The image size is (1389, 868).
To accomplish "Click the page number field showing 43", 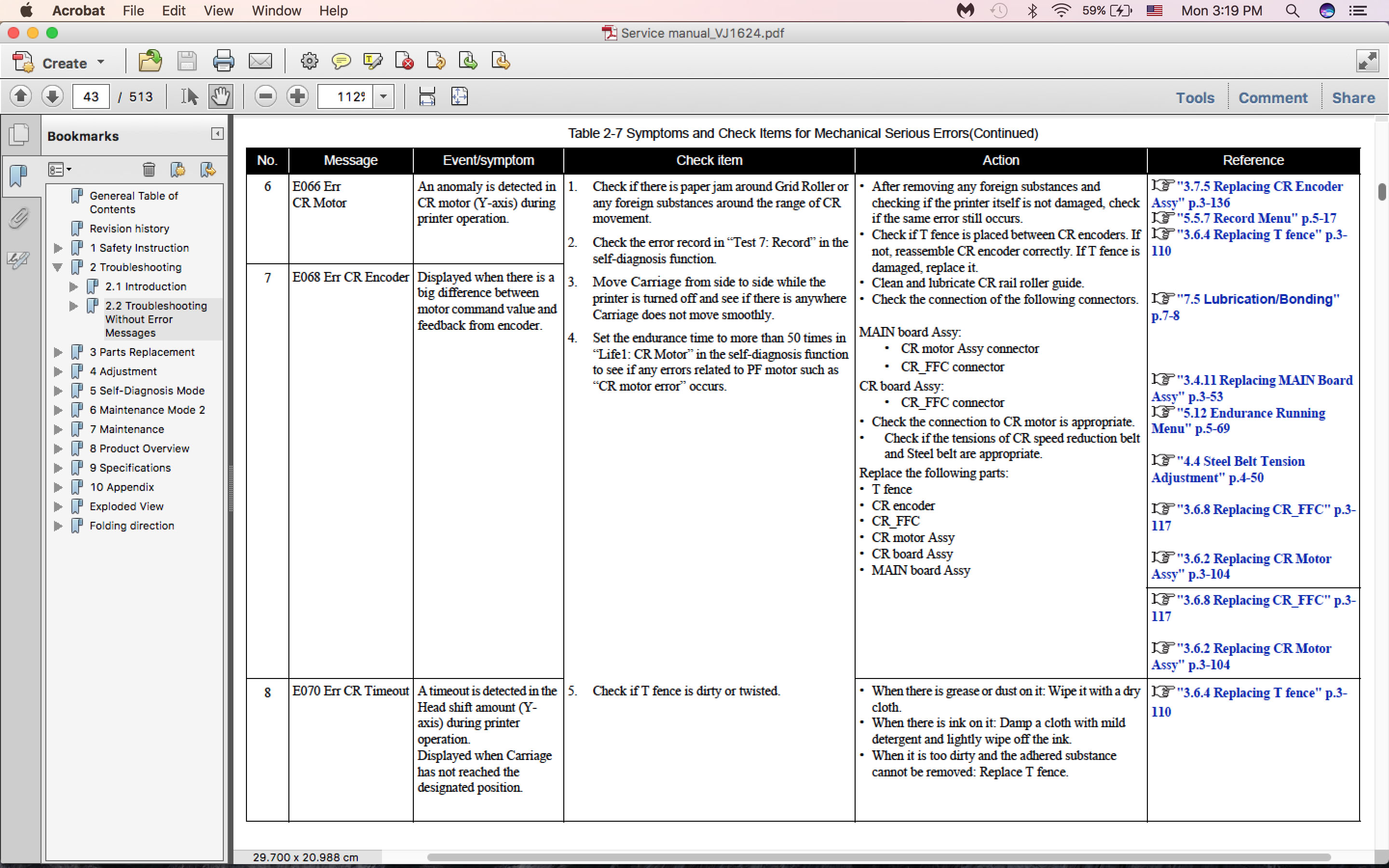I will [x=91, y=96].
